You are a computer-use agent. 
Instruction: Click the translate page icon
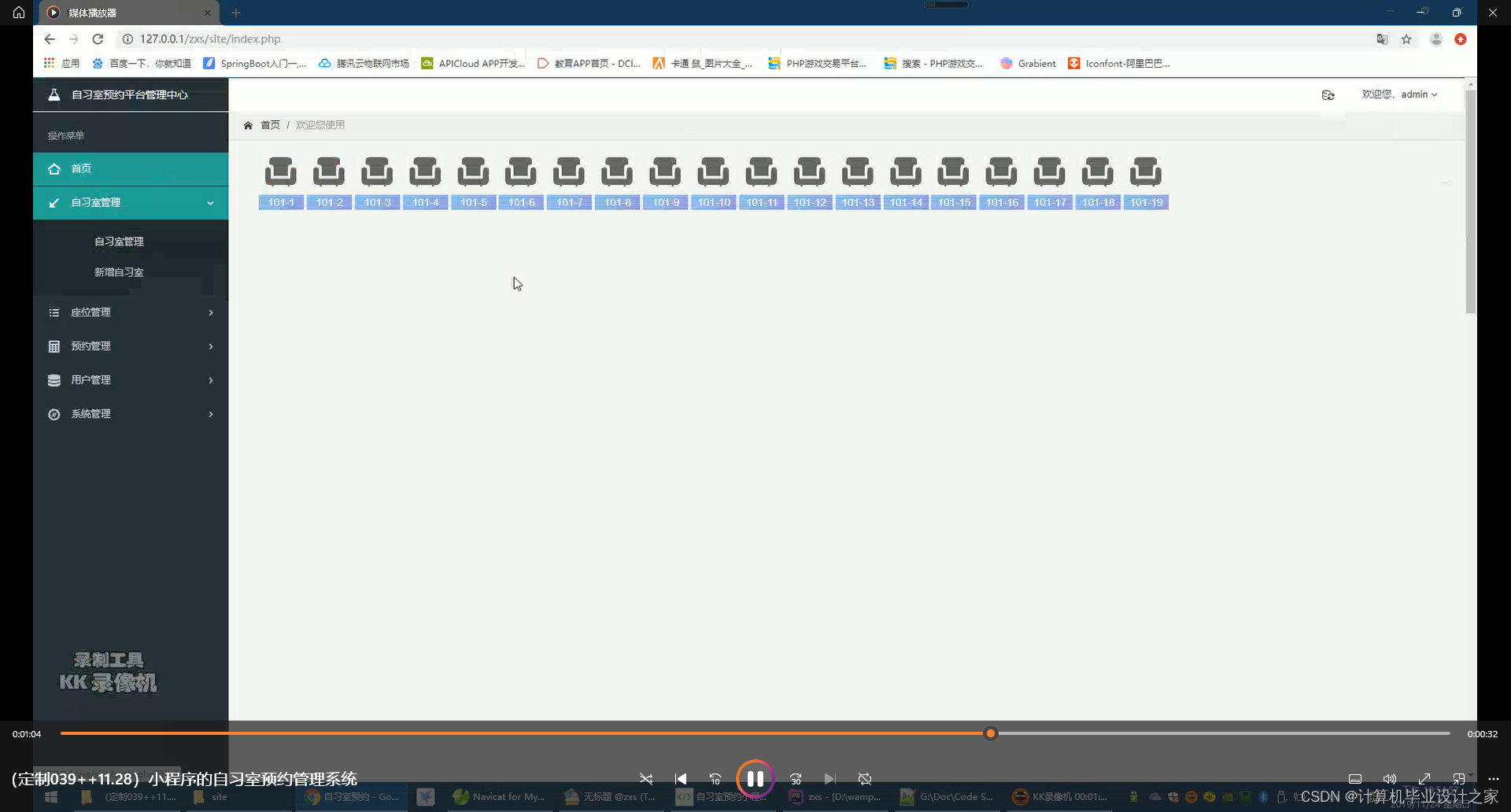tap(1382, 39)
